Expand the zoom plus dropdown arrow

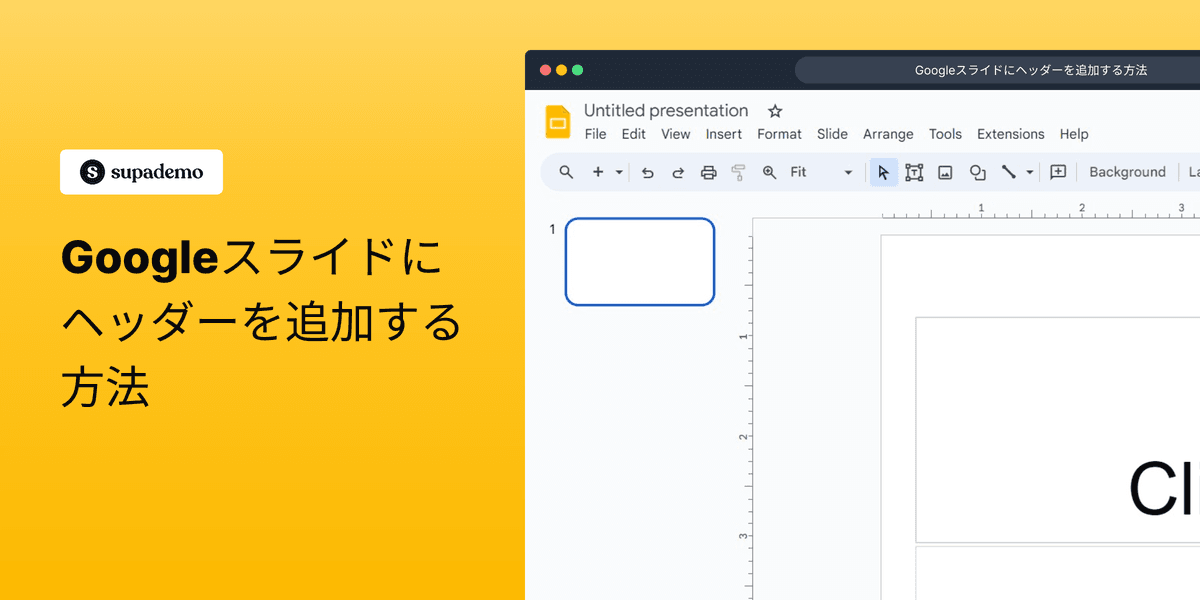tap(618, 172)
